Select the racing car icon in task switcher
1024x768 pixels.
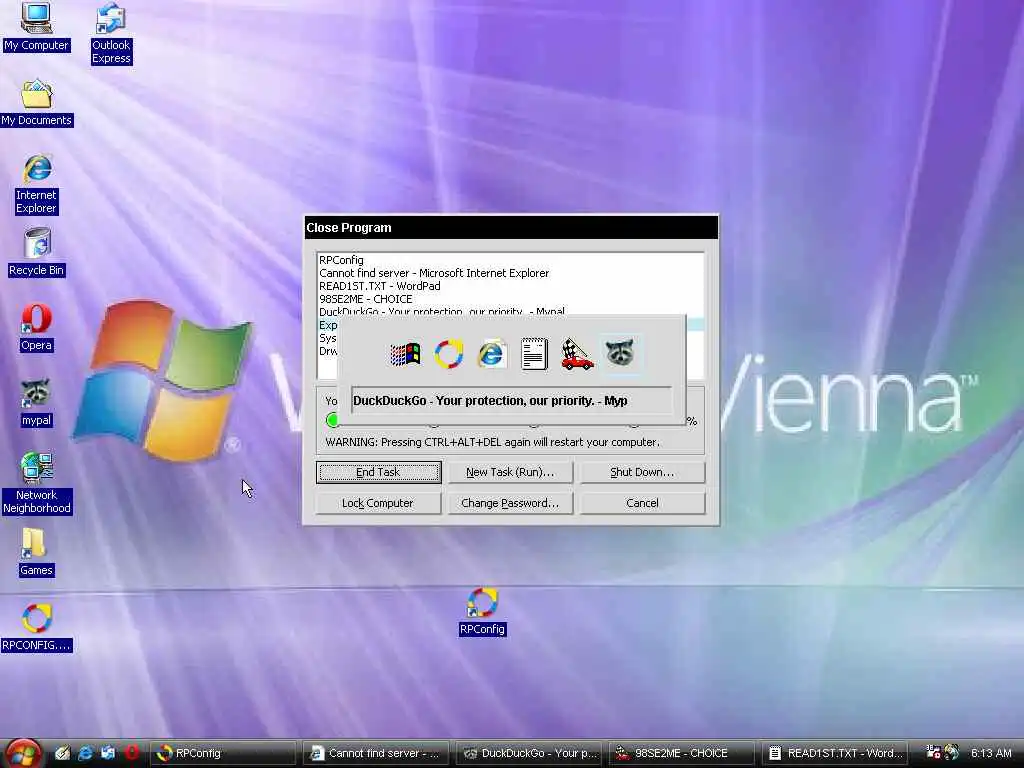[x=577, y=354]
